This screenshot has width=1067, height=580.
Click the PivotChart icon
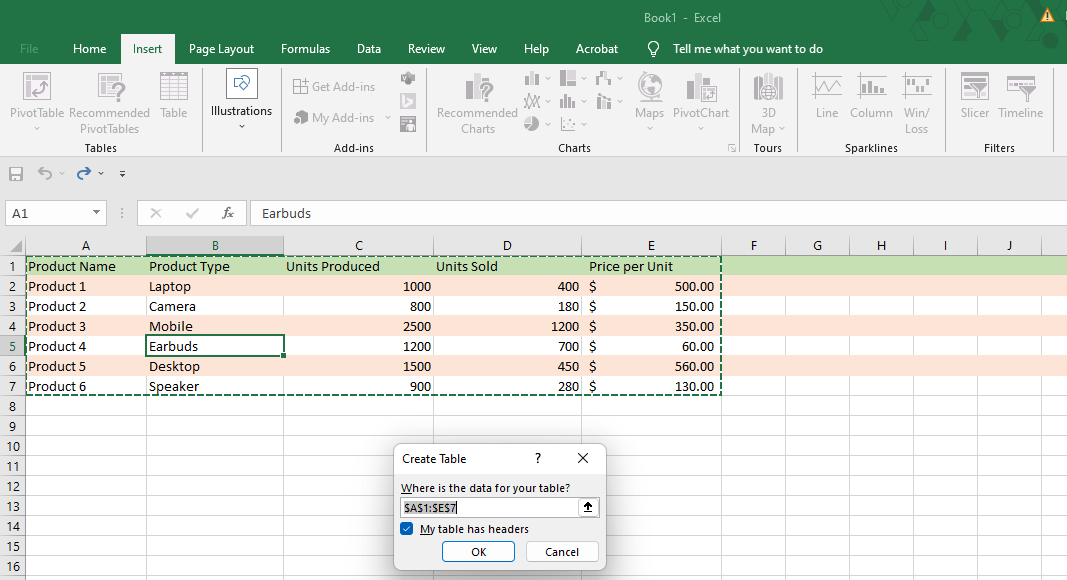pyautogui.click(x=701, y=88)
